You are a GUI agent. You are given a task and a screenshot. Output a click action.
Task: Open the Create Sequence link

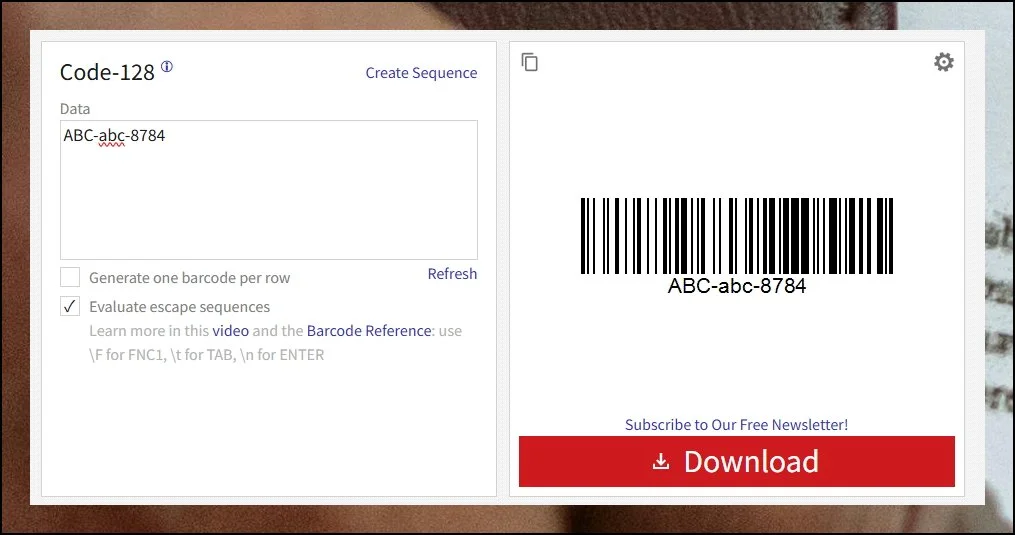point(421,73)
